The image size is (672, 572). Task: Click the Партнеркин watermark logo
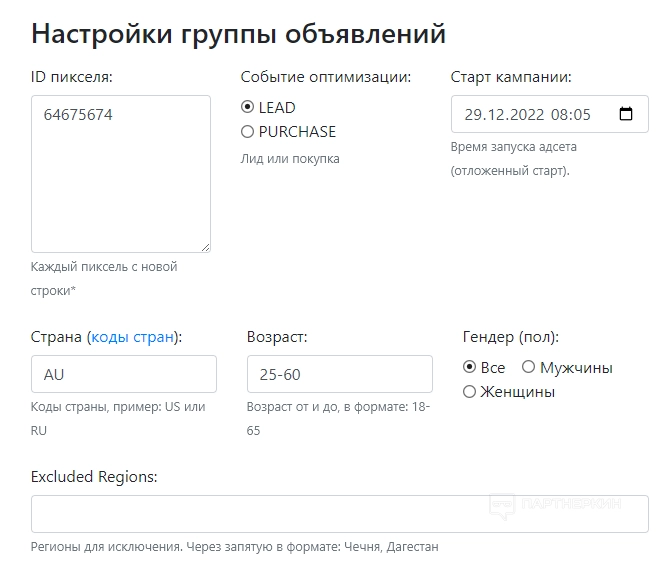click(x=558, y=506)
